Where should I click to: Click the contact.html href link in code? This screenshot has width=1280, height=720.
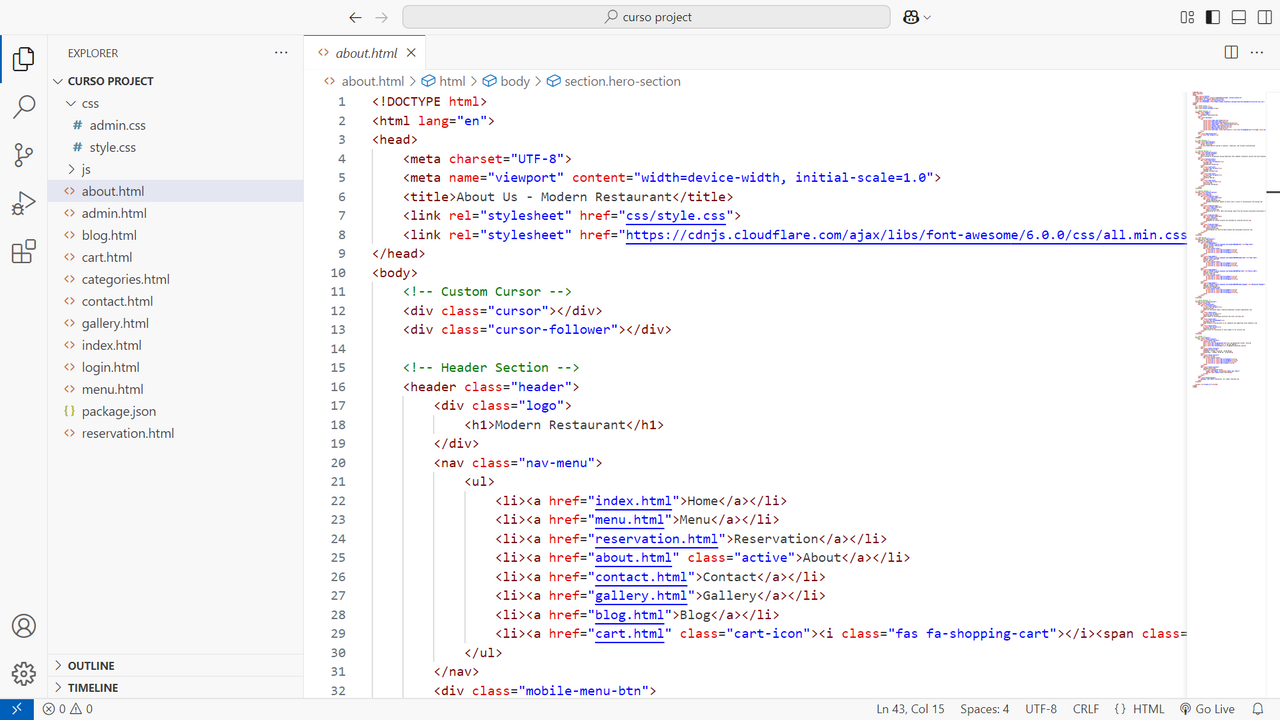[x=641, y=577]
